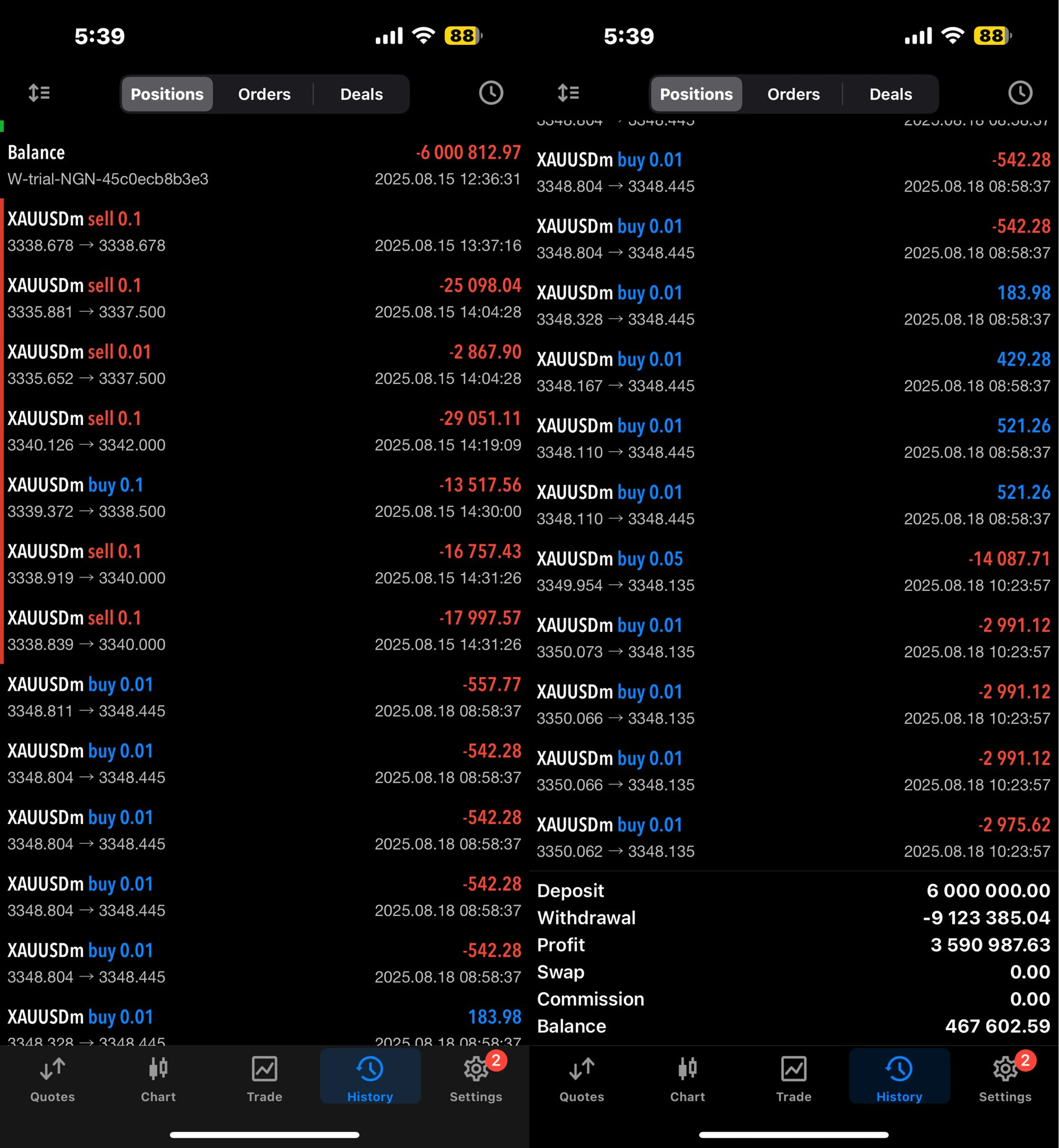
Task: Tap the 3335.652 → 3337.500 price line
Action: pos(87,379)
